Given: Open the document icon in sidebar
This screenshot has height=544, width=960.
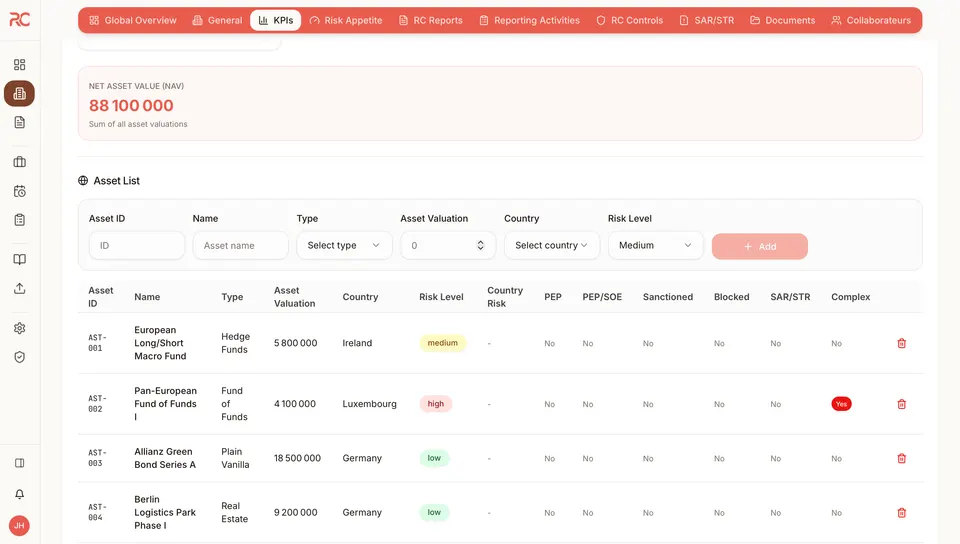Looking at the screenshot, I should pyautogui.click(x=20, y=122).
